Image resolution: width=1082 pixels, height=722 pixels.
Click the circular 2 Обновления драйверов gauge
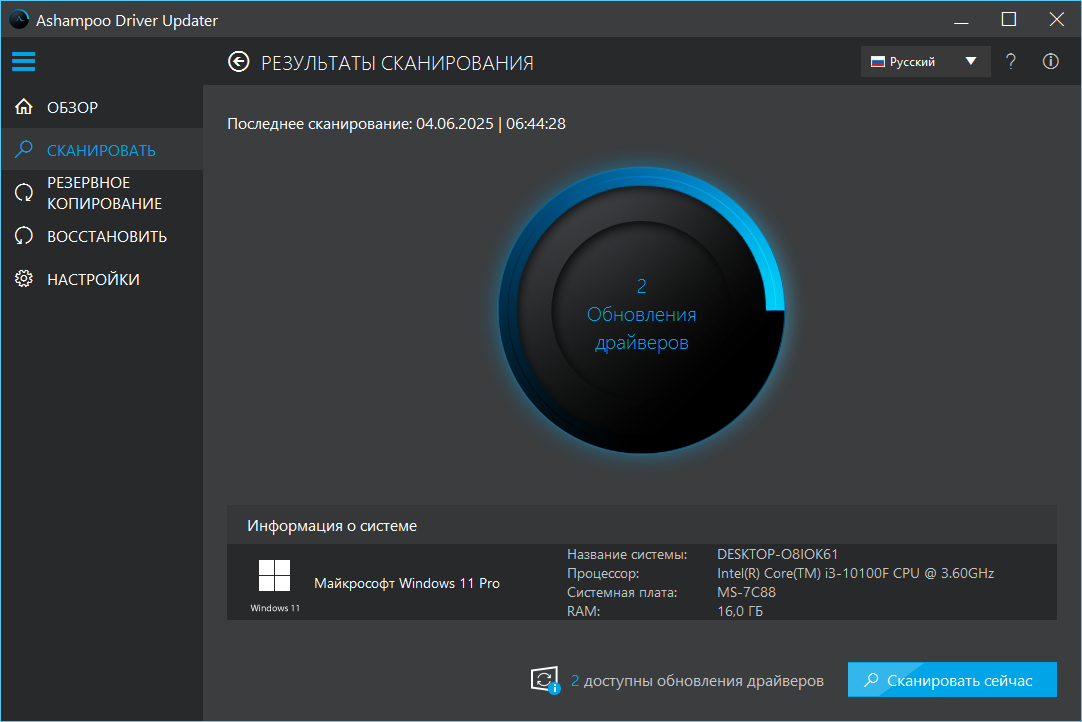(642, 311)
